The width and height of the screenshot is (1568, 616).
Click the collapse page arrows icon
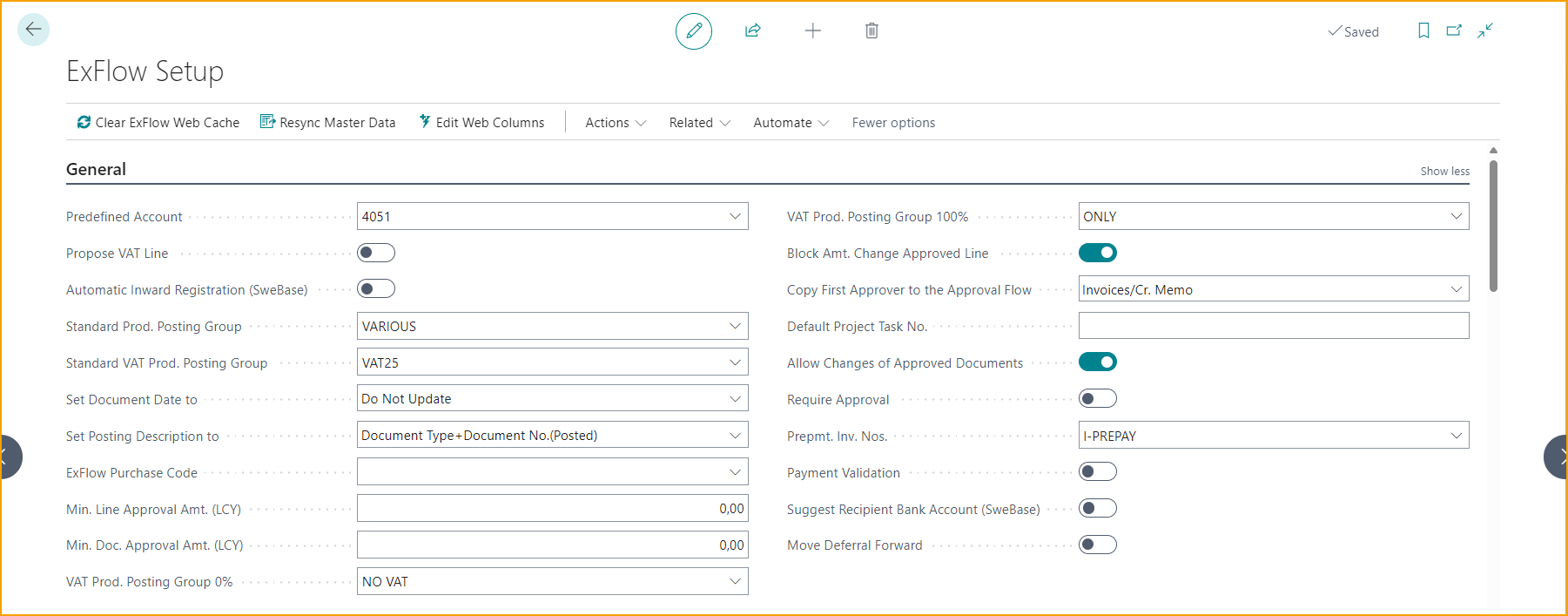click(x=1485, y=31)
